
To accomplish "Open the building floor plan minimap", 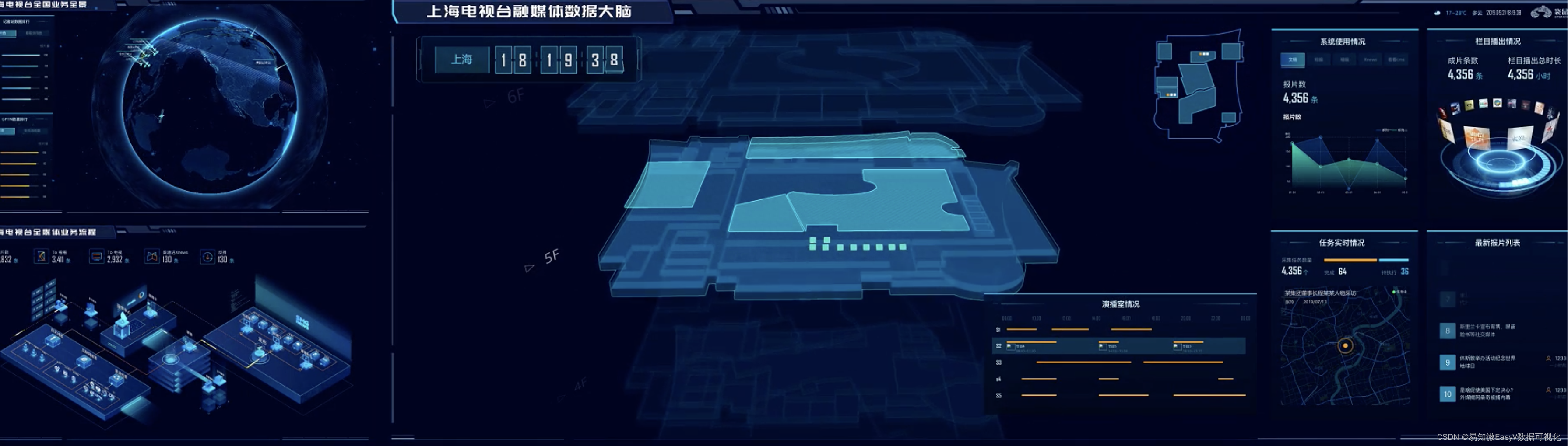I will click(x=1198, y=85).
